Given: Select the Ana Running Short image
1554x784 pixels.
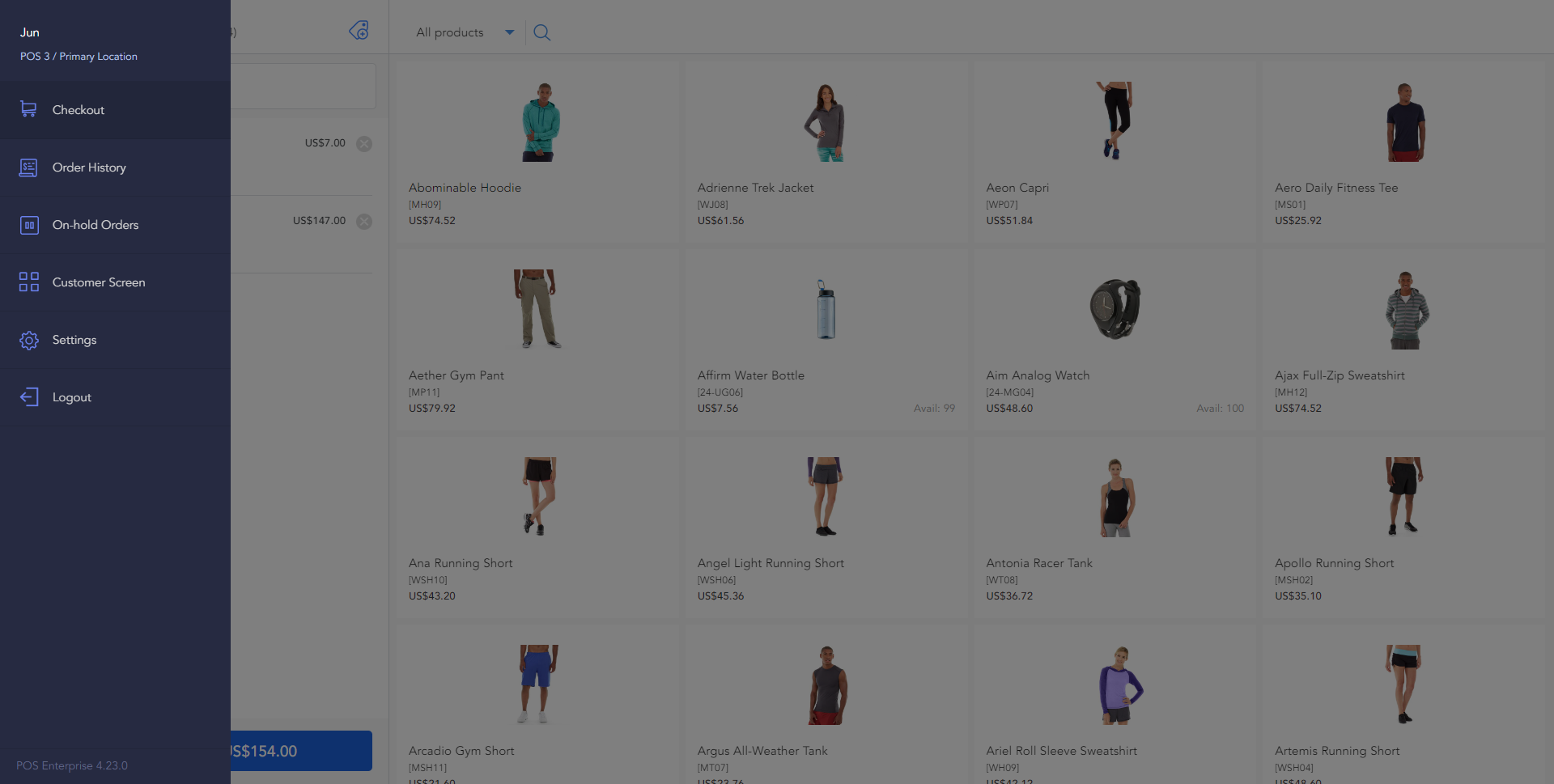Looking at the screenshot, I should pos(538,496).
